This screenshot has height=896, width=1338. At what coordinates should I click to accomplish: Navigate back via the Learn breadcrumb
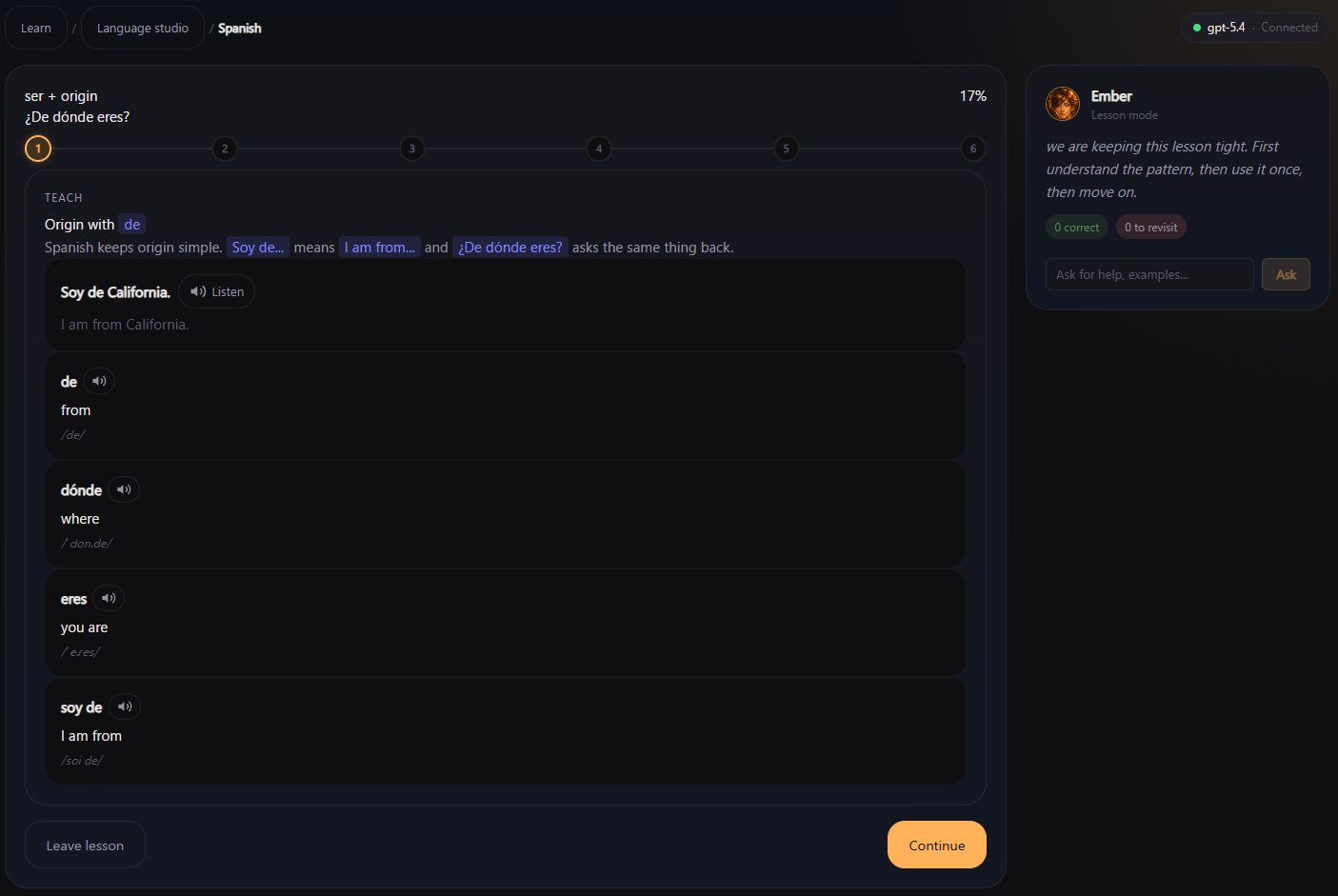coord(35,27)
